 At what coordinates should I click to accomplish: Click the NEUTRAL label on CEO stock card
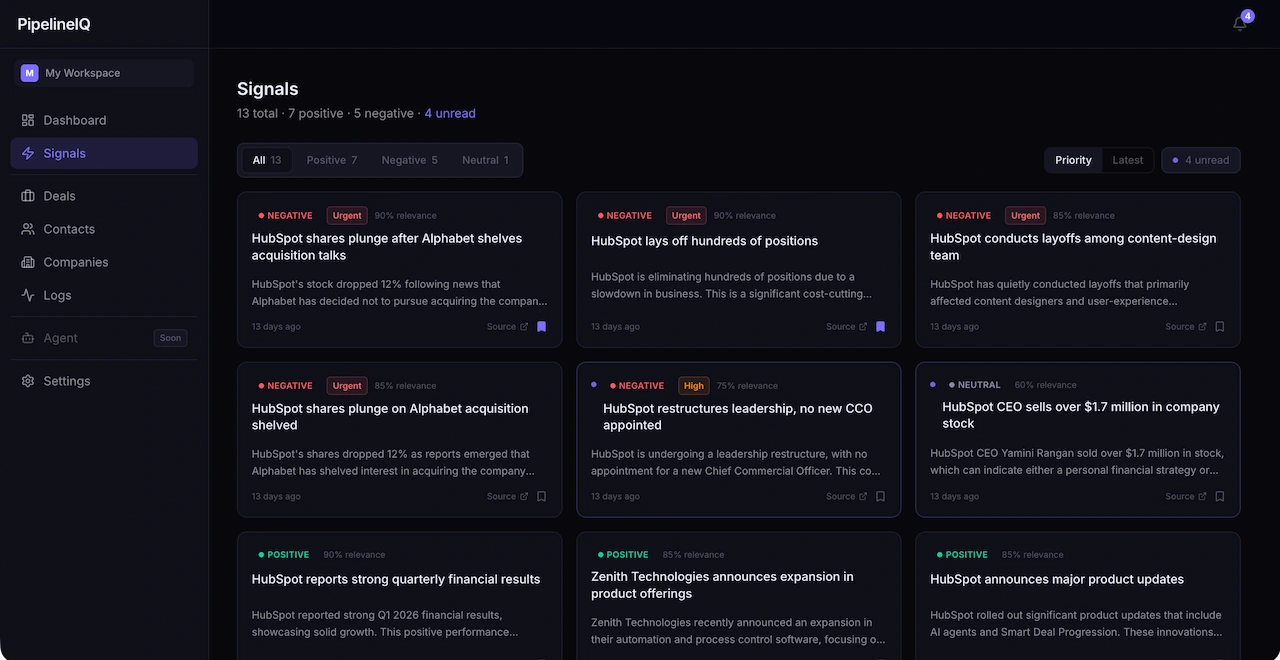pos(975,385)
